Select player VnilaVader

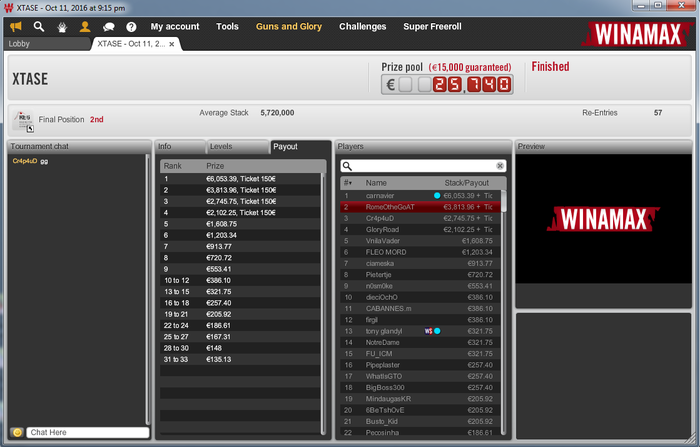click(x=420, y=241)
